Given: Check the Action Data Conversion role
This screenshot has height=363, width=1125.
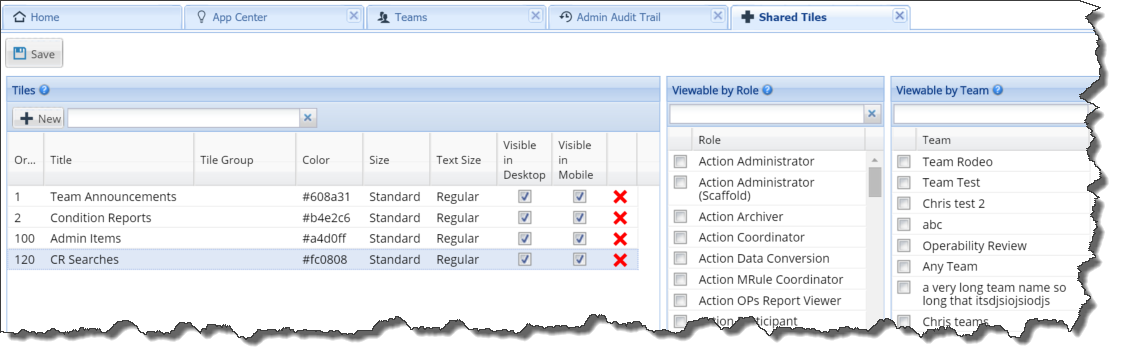Looking at the screenshot, I should [679, 258].
